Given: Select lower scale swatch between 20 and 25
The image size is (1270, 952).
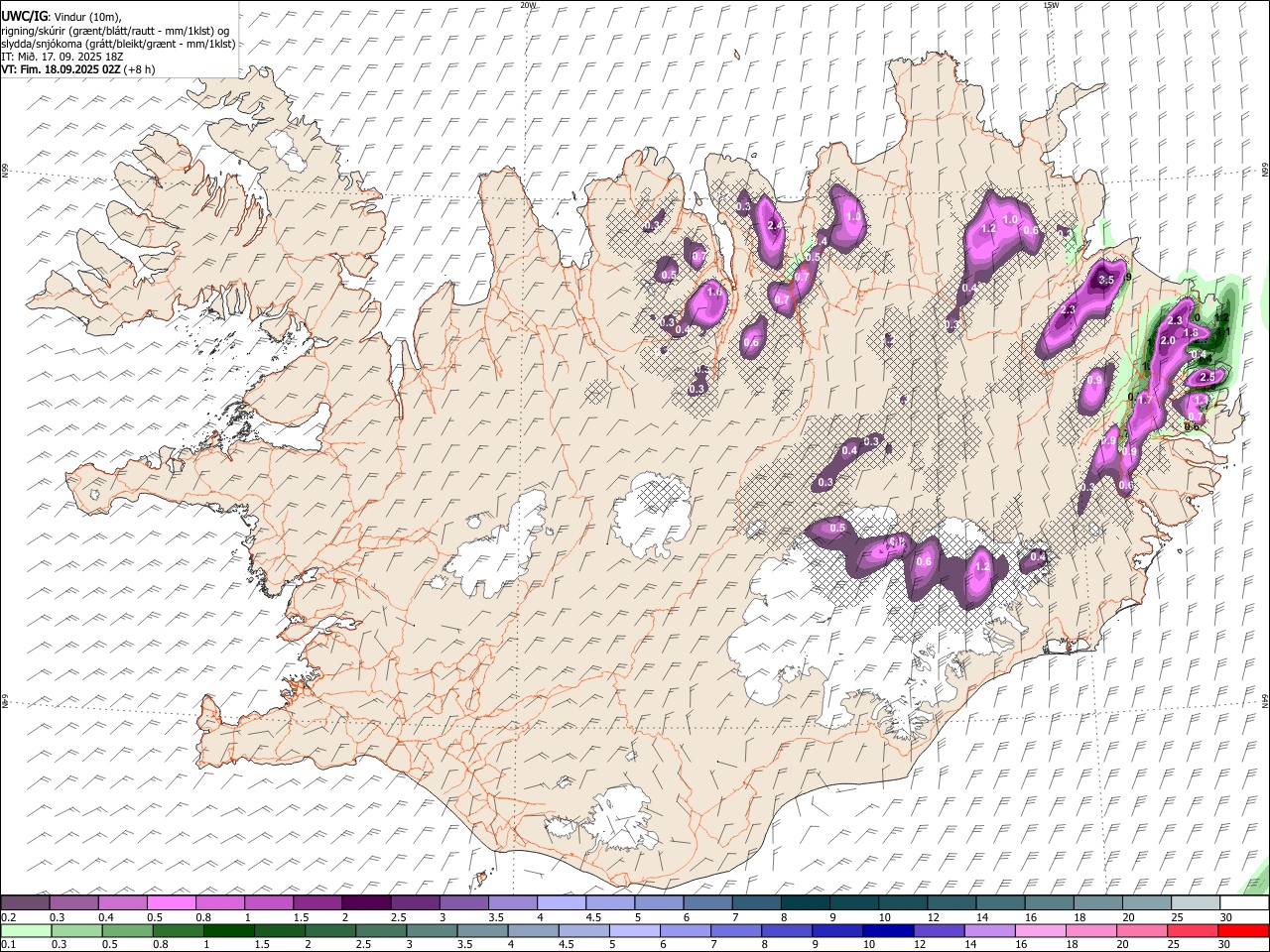Looking at the screenshot, I should (x=1142, y=931).
